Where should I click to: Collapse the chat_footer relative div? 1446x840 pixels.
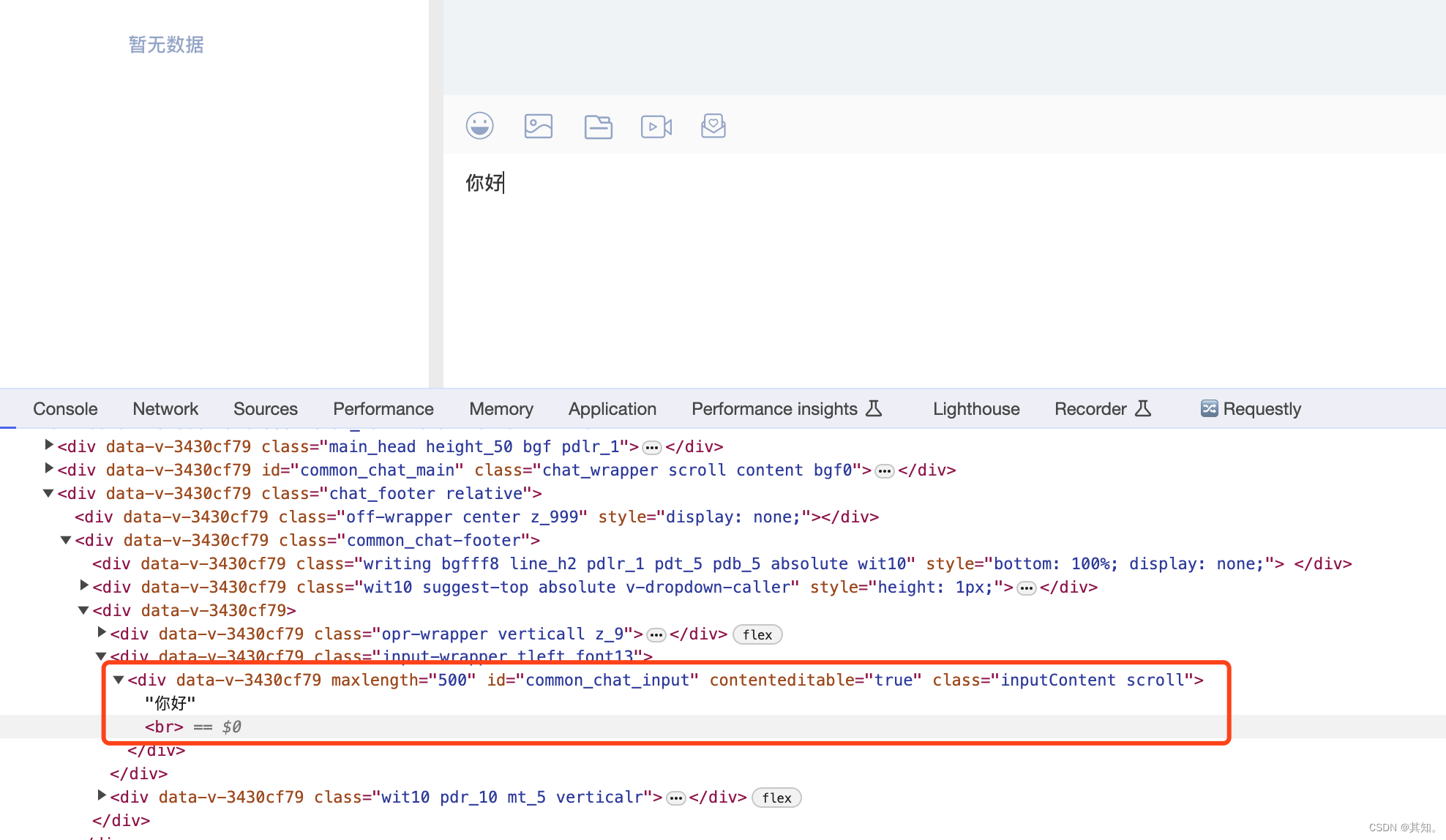48,493
